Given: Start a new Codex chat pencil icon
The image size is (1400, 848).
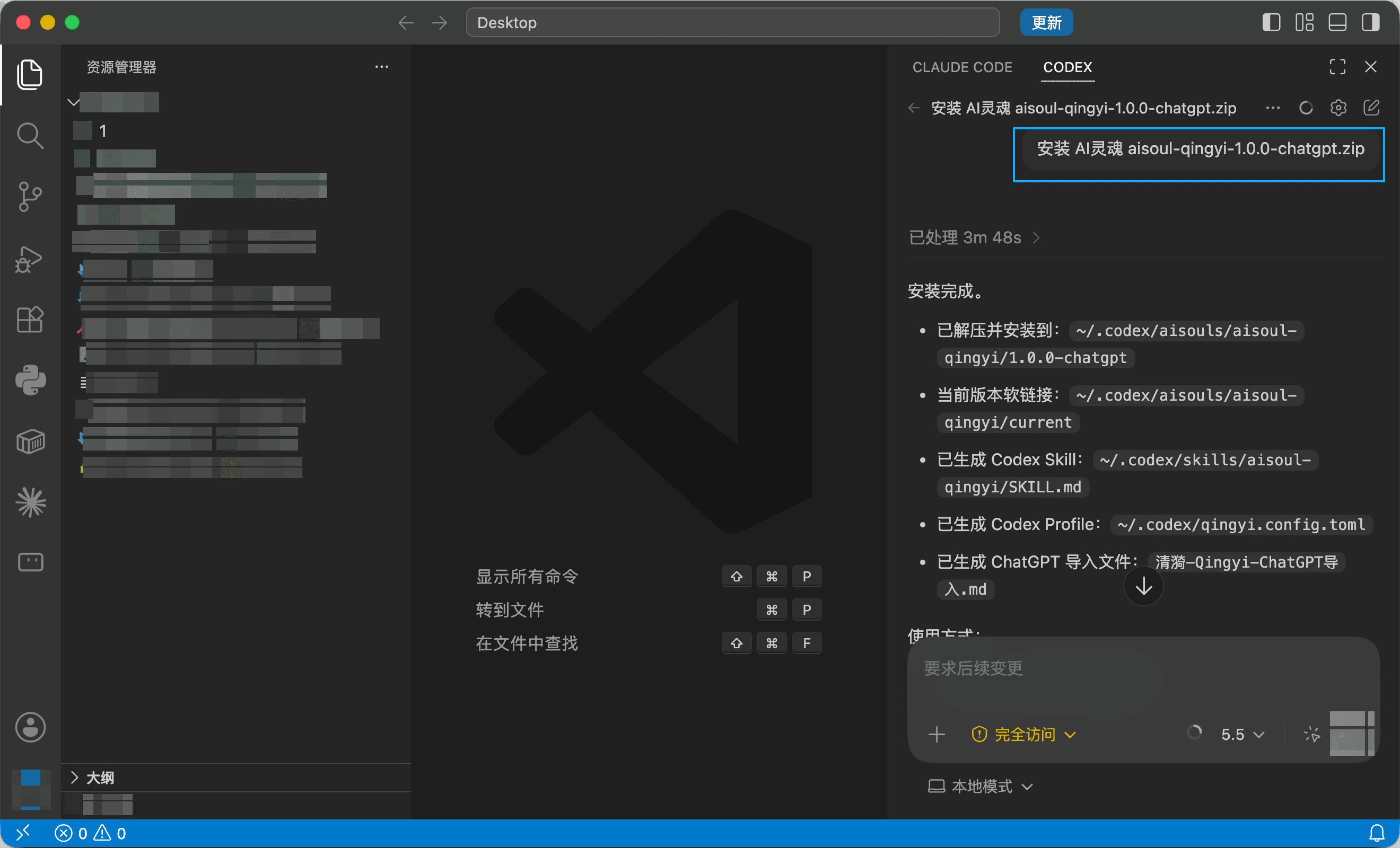Looking at the screenshot, I should (x=1371, y=108).
